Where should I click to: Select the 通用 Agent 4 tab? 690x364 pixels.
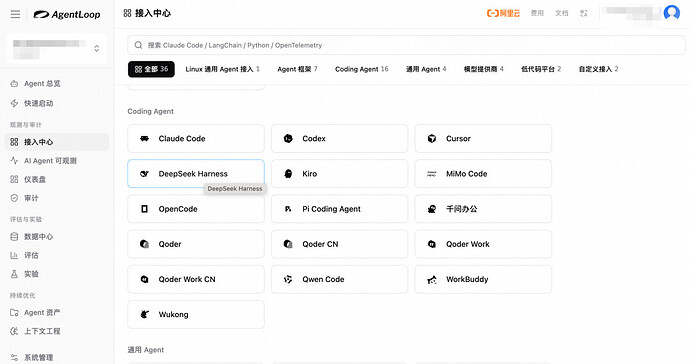pyautogui.click(x=426, y=69)
